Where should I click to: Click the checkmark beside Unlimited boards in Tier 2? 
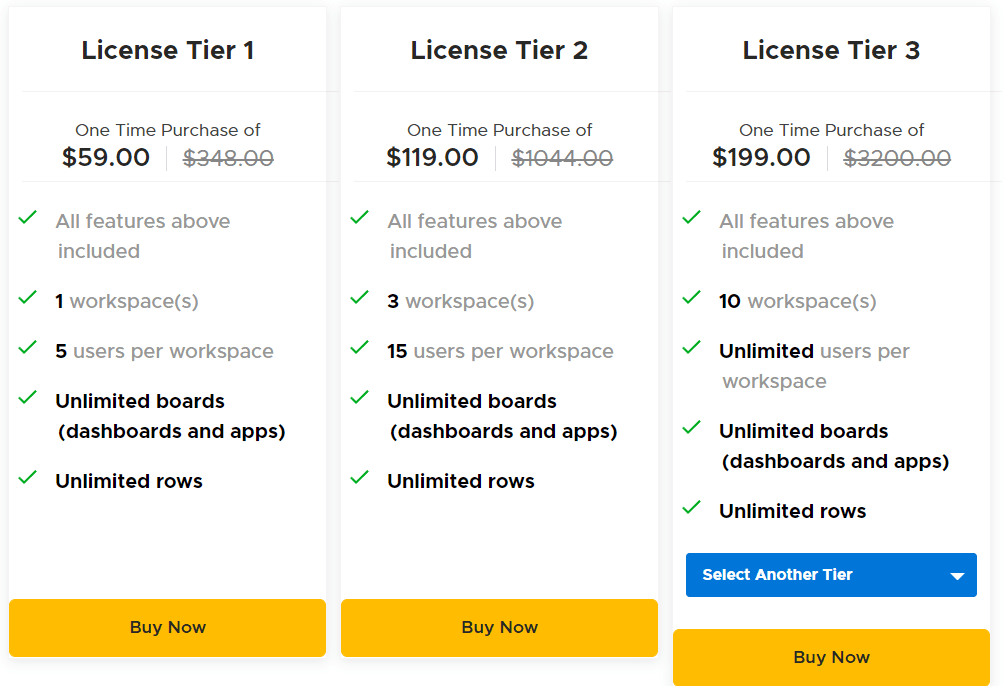(x=360, y=397)
